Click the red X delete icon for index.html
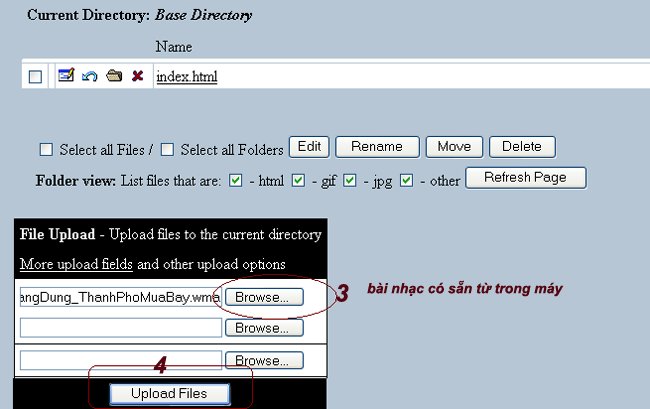Image resolution: width=650 pixels, height=409 pixels. [137, 76]
